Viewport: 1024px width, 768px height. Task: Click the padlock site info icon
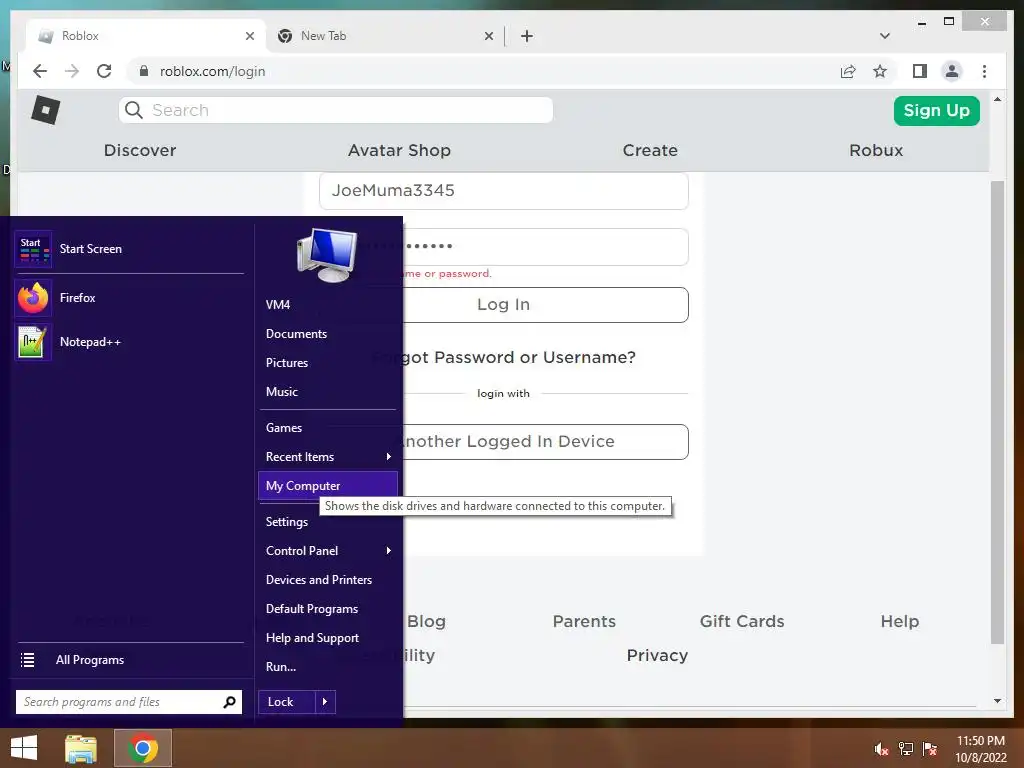pyautogui.click(x=144, y=71)
